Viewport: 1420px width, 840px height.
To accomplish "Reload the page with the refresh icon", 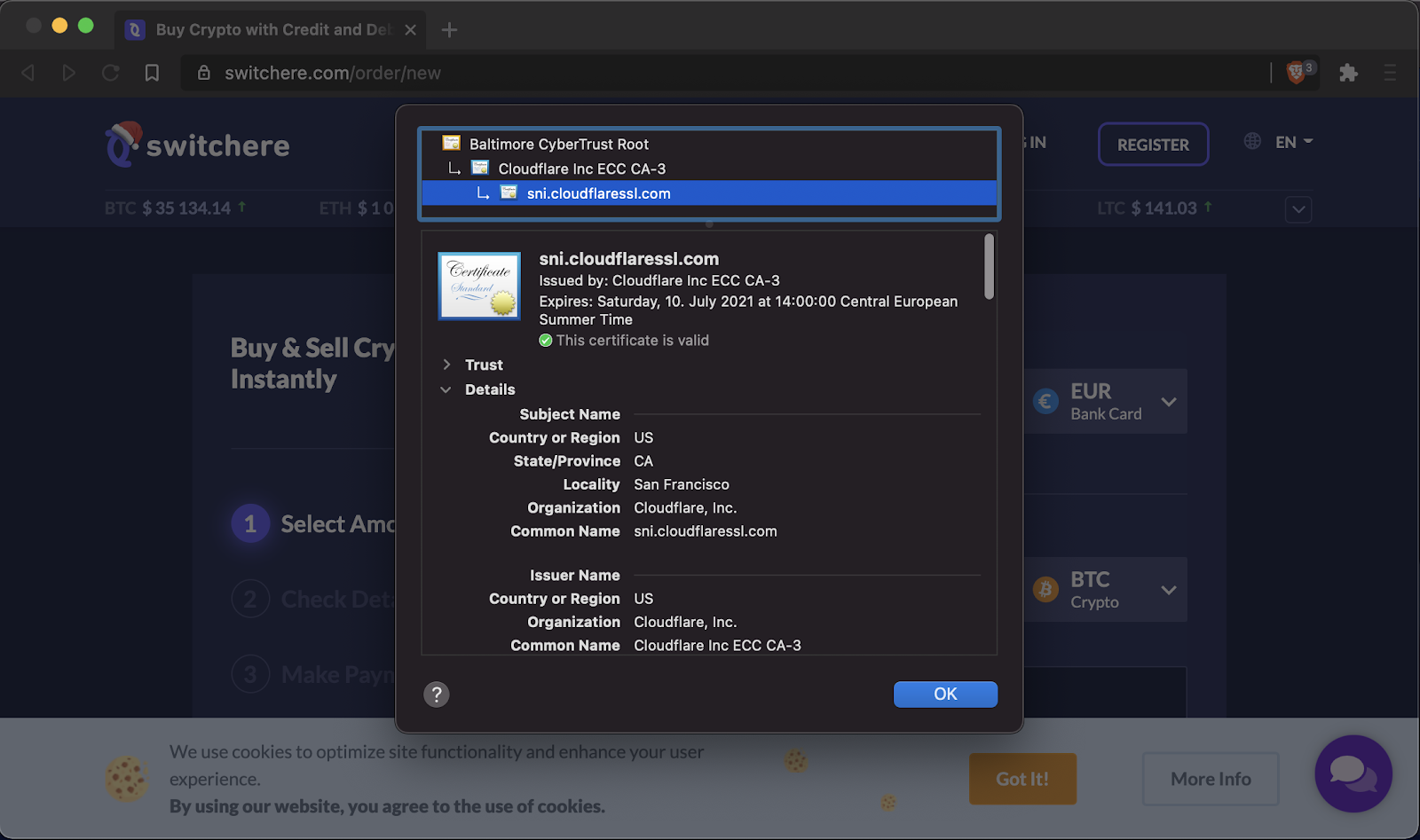I will click(110, 73).
